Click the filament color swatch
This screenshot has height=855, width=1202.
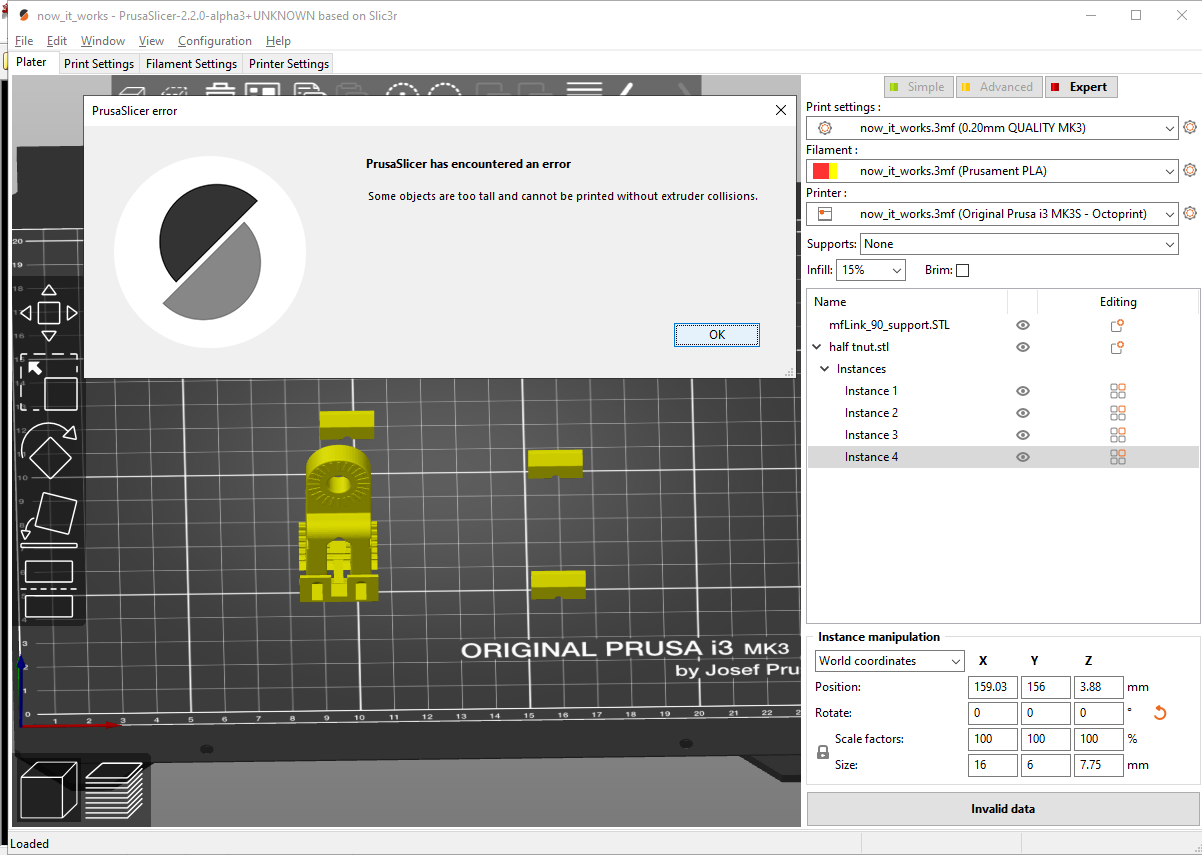[825, 171]
